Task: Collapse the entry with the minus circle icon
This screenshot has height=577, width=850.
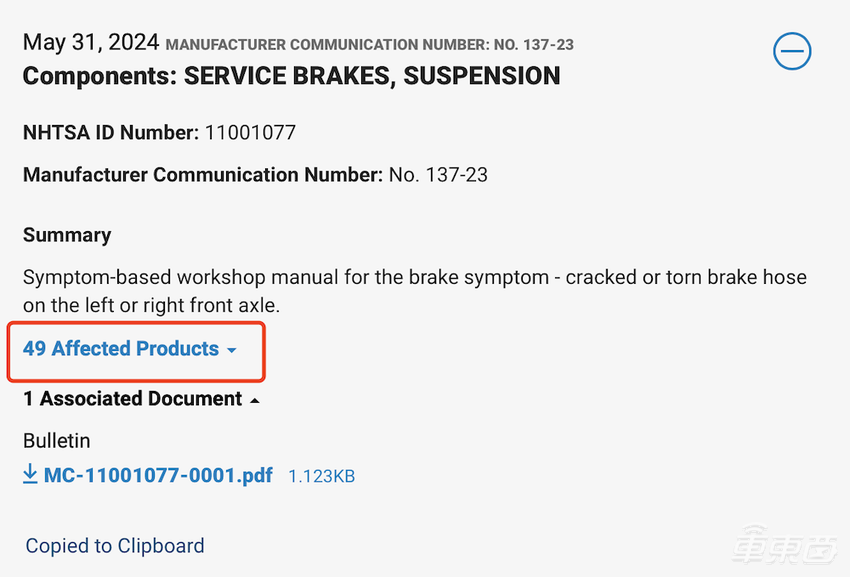Action: (792, 51)
